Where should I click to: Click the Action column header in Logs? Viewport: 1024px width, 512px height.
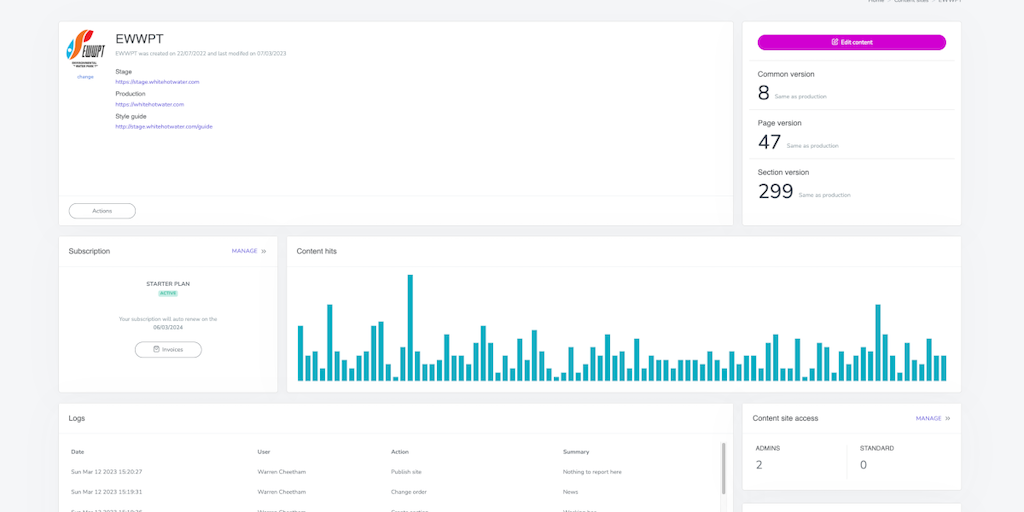click(x=399, y=452)
